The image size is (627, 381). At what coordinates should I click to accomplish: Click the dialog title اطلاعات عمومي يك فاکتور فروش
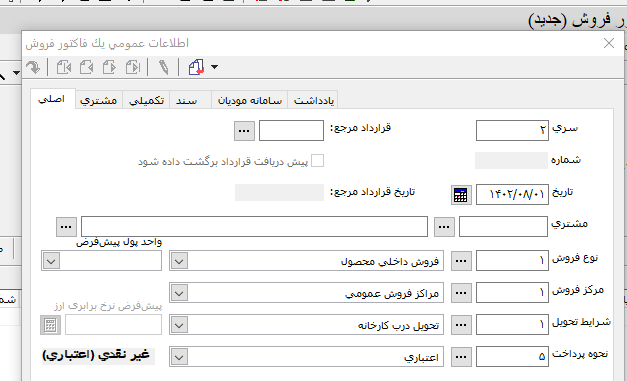pyautogui.click(x=107, y=43)
